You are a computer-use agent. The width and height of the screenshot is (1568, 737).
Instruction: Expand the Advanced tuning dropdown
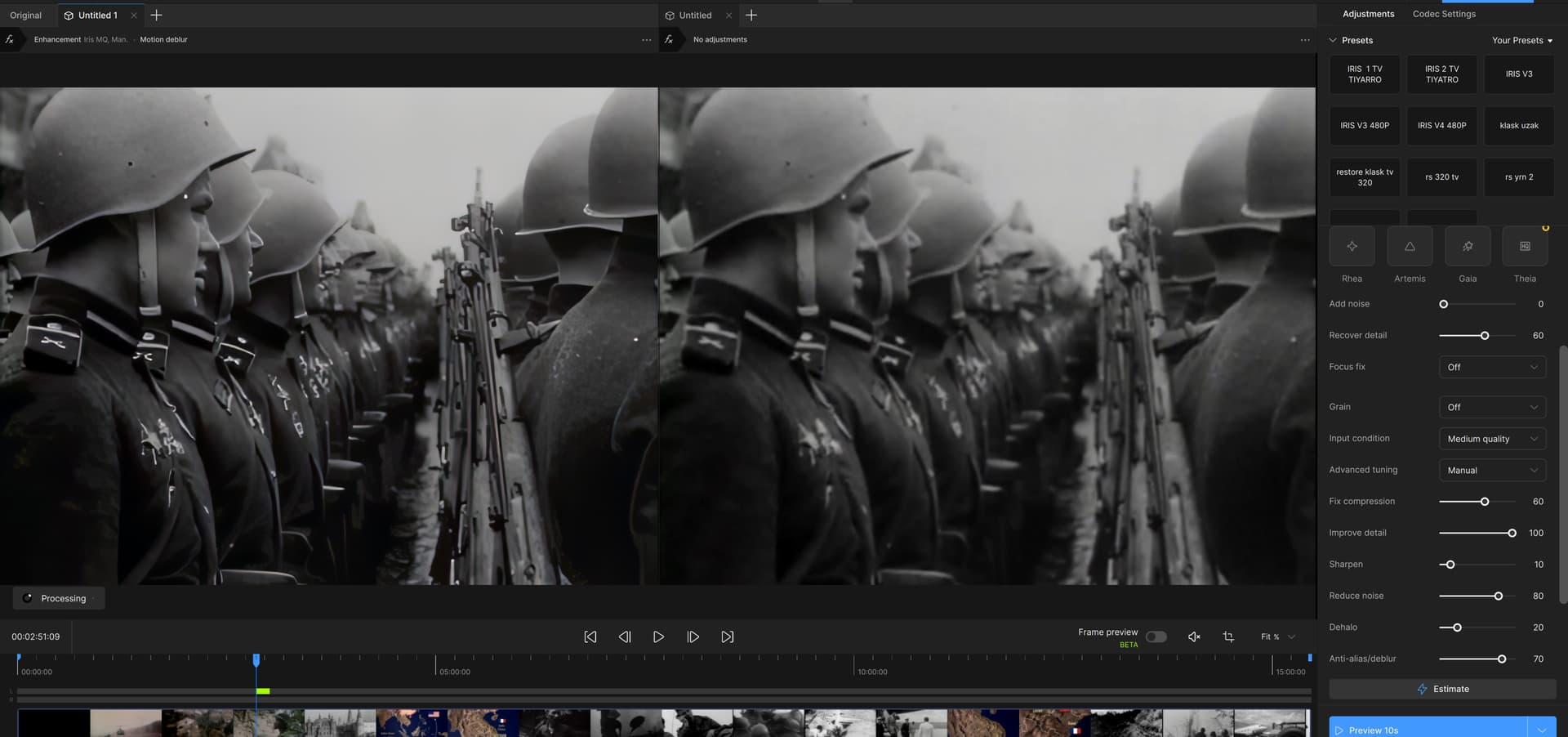(x=1491, y=471)
